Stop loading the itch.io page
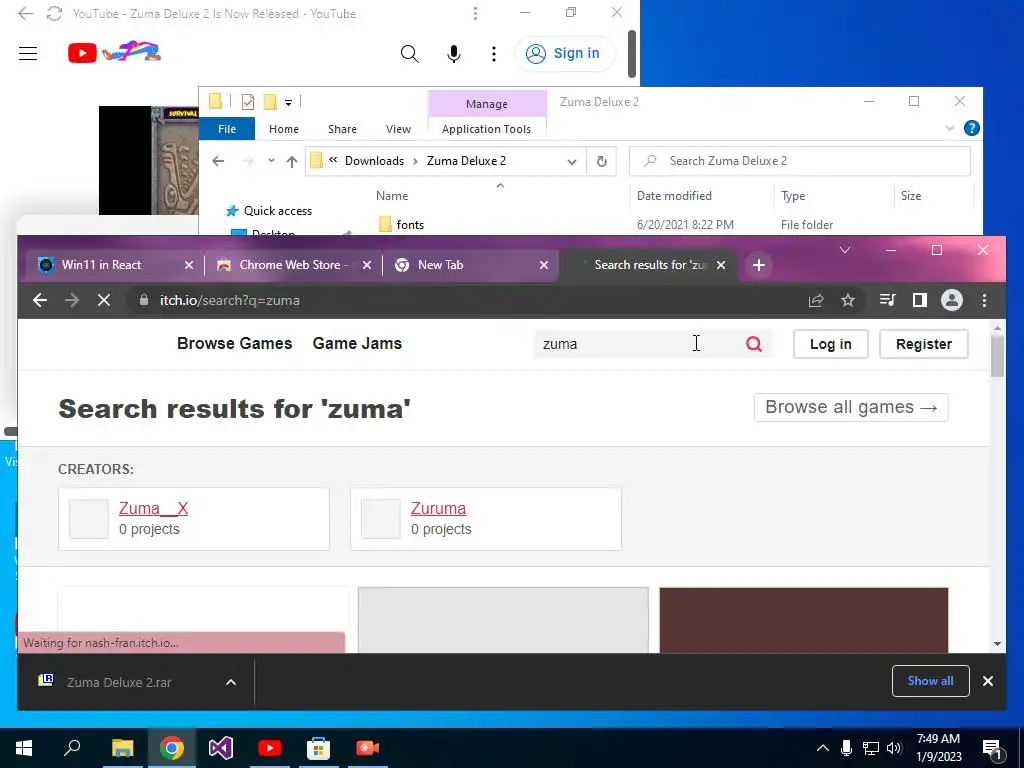Screen dimensions: 1024x768 click(x=104, y=300)
